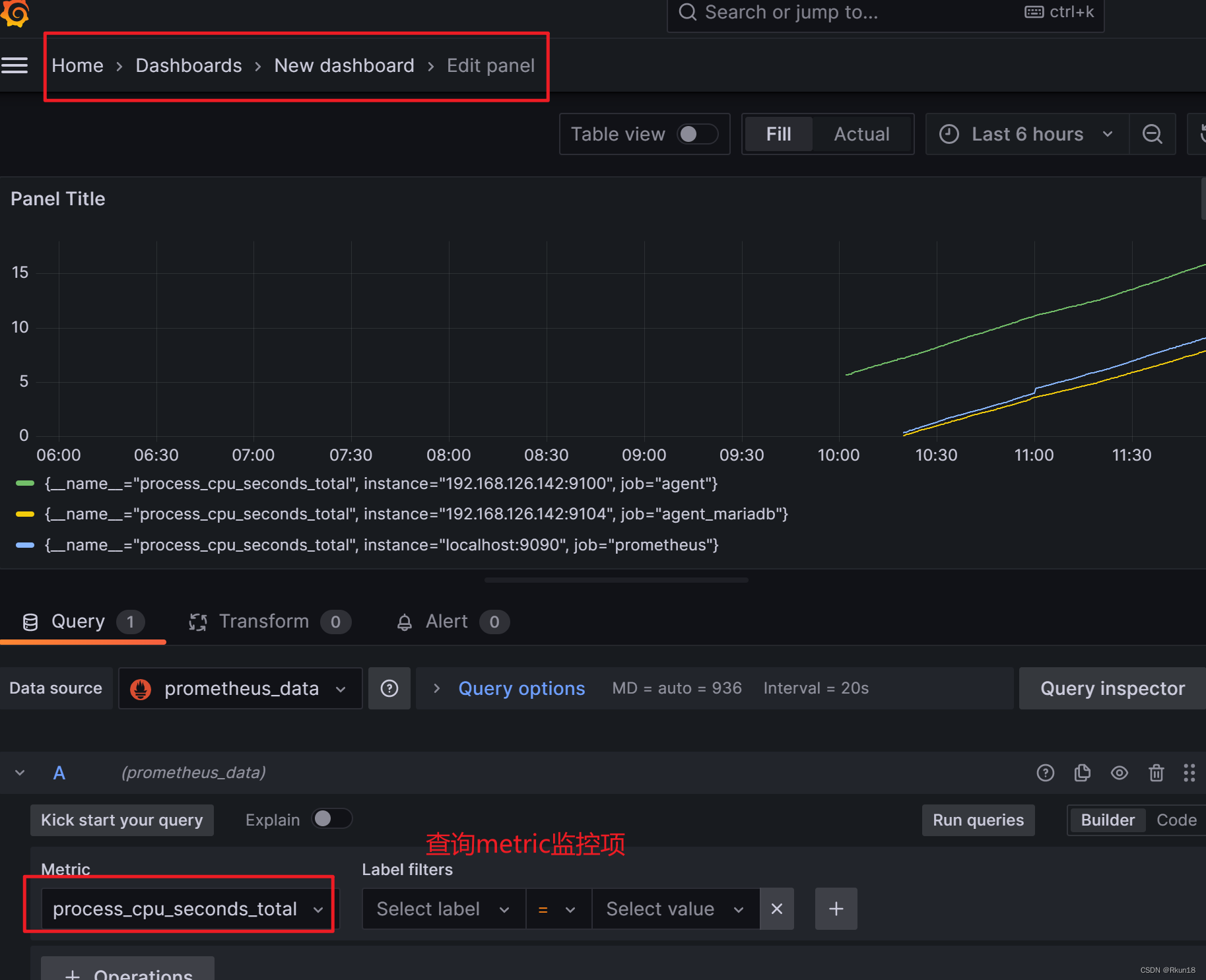Image resolution: width=1206 pixels, height=980 pixels.
Task: Select legend entry for job="agent_mariadb"
Action: 417,514
